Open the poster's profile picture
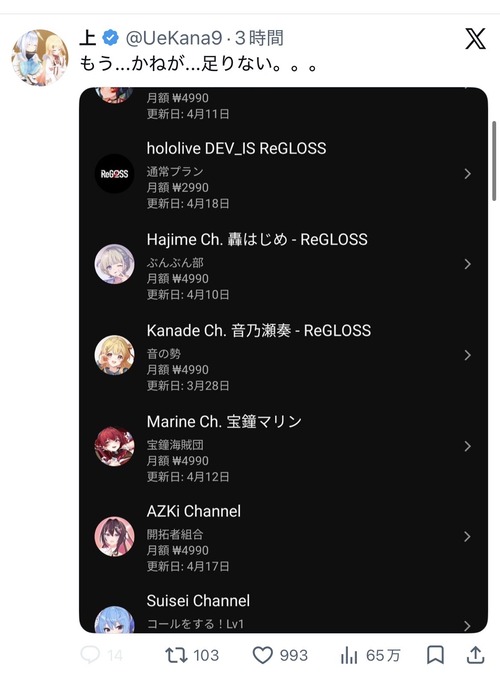 40,57
